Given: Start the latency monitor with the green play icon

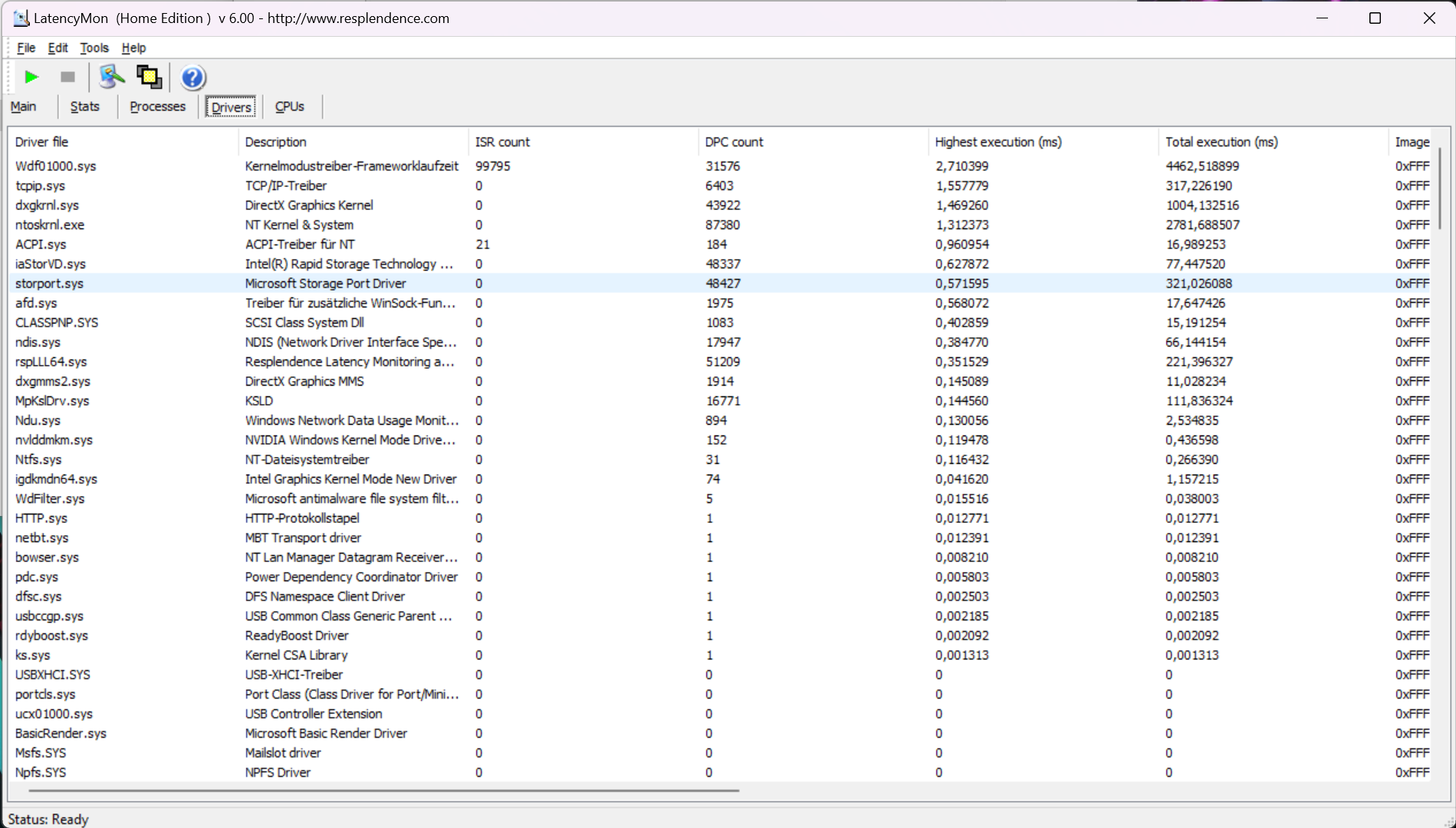Looking at the screenshot, I should coord(31,77).
